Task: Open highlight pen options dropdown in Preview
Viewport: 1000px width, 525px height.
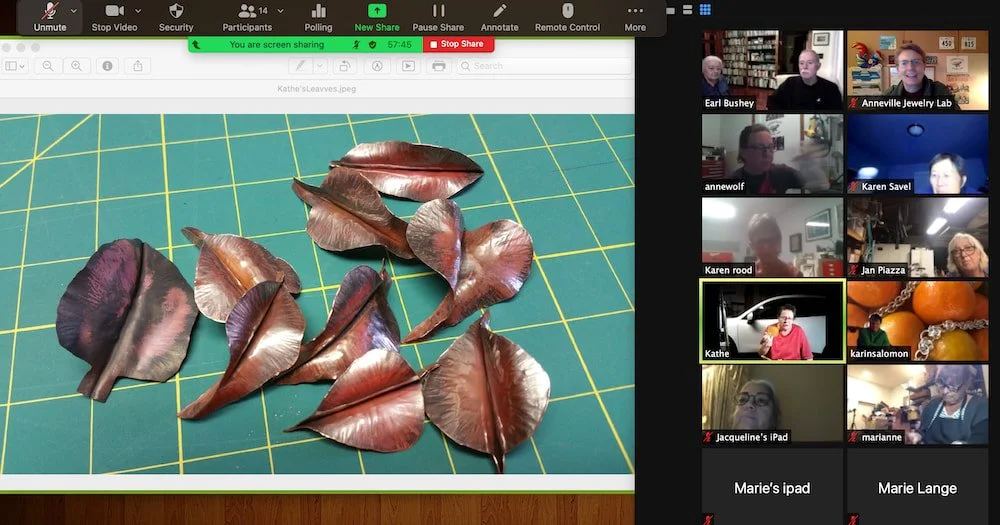Action: 320,66
